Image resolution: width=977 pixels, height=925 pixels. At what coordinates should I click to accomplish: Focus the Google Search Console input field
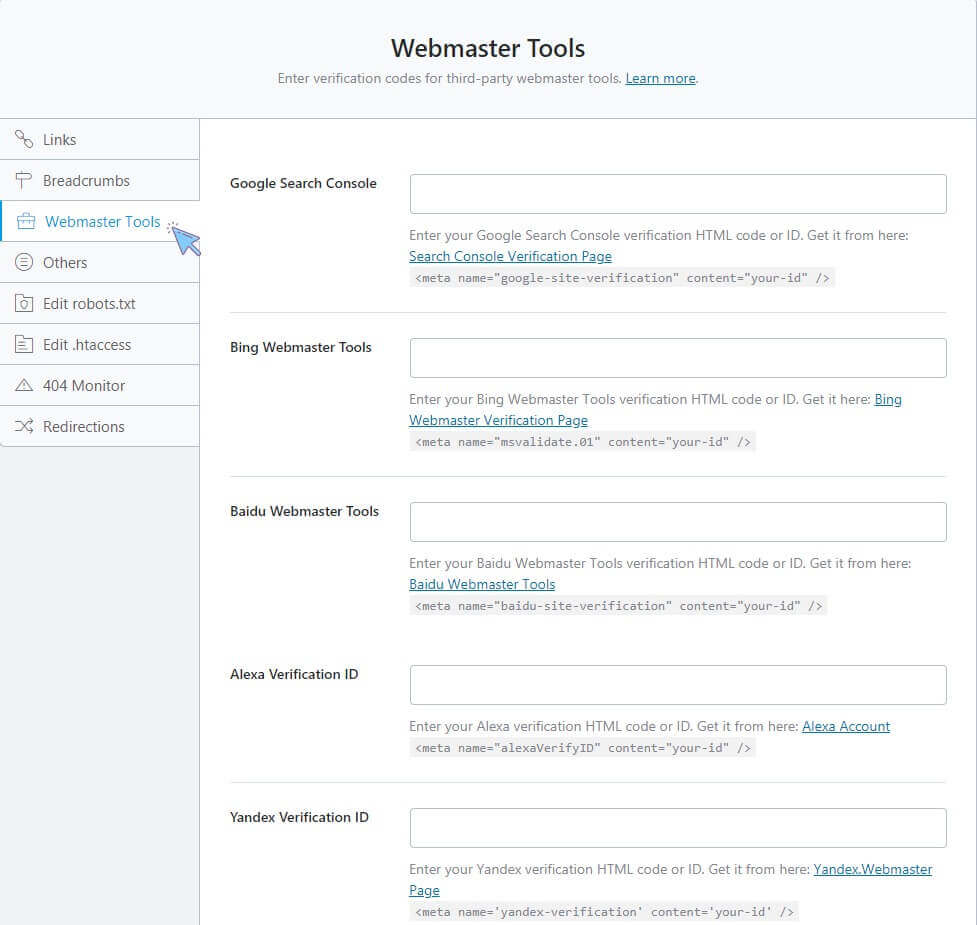(678, 194)
